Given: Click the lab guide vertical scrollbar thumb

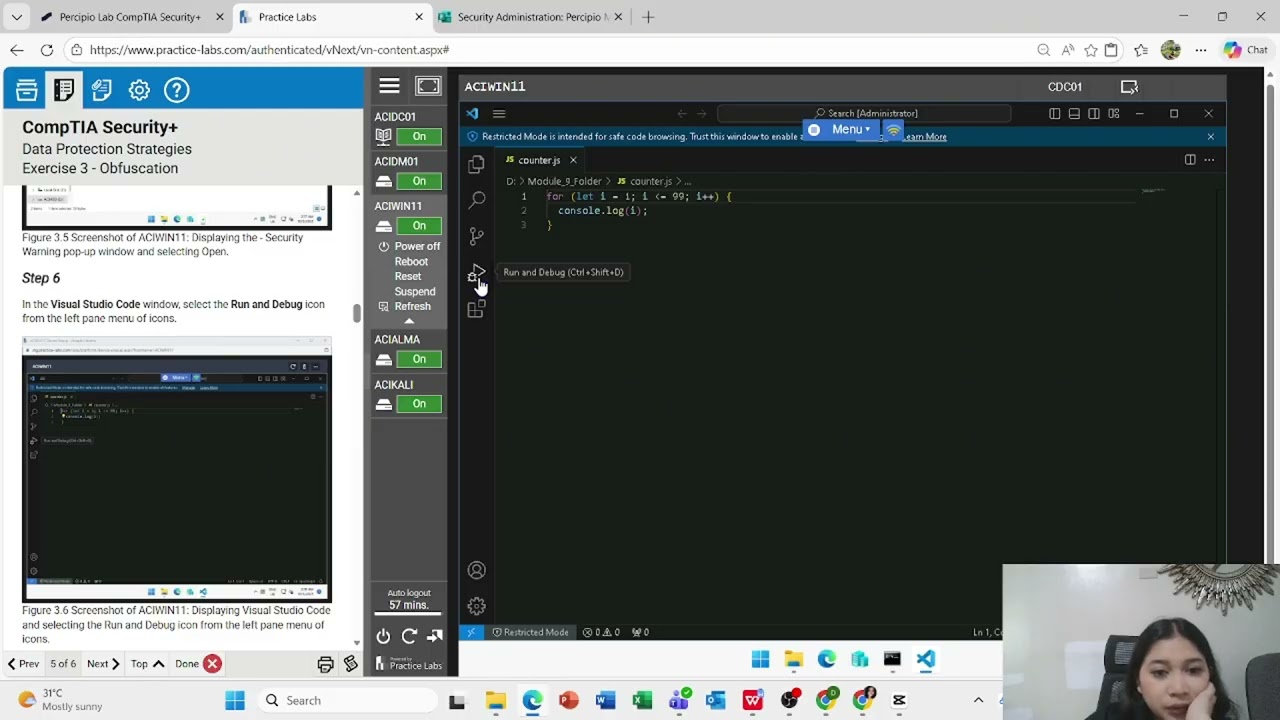Looking at the screenshot, I should point(356,313).
